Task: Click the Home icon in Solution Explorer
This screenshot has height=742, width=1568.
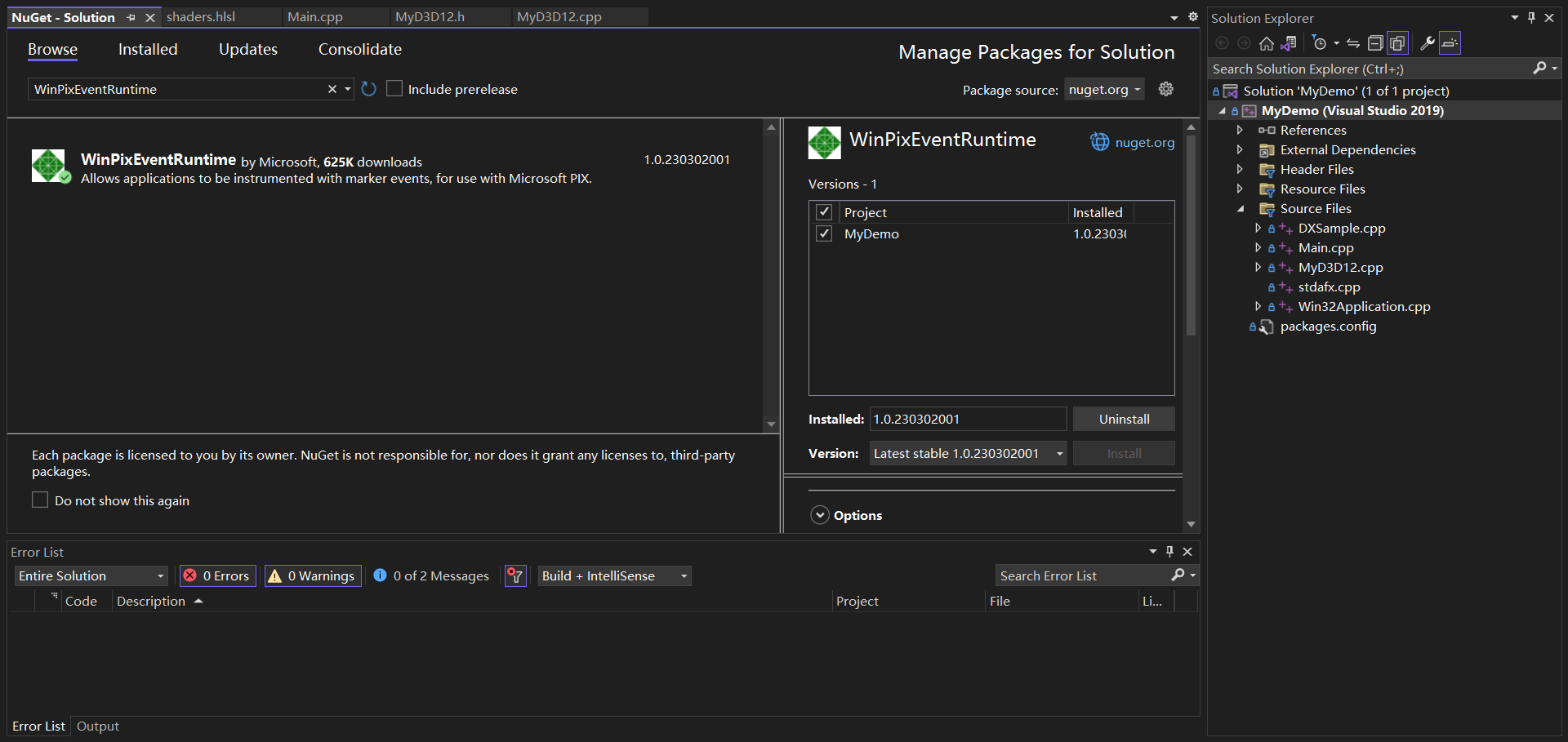Action: (x=1266, y=43)
